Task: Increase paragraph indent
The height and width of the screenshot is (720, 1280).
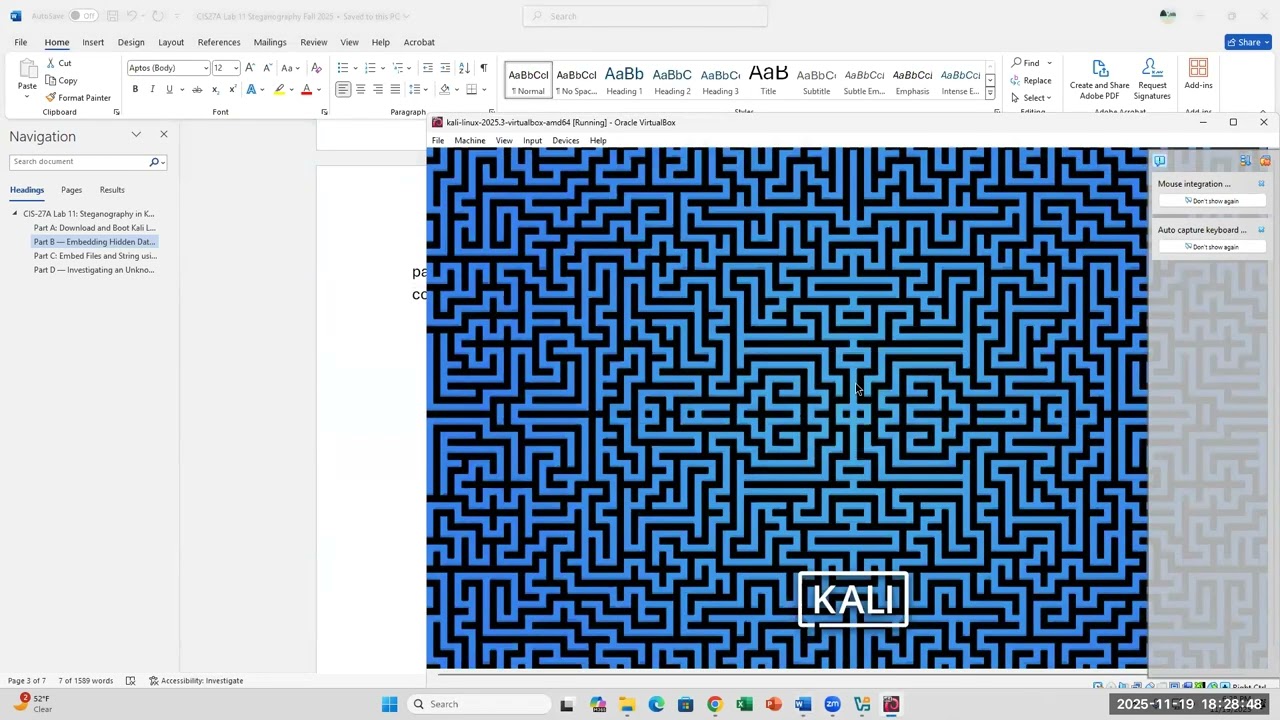Action: [x=445, y=67]
